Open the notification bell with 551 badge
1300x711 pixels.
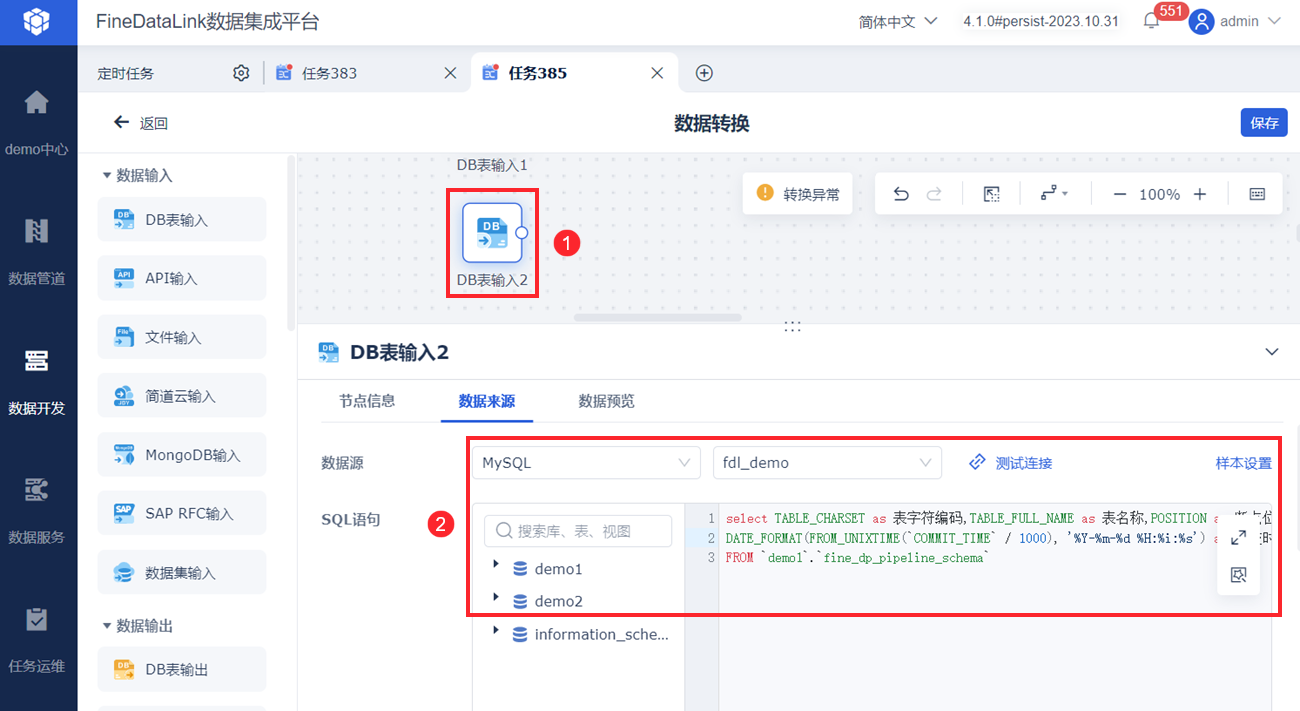coord(1151,21)
